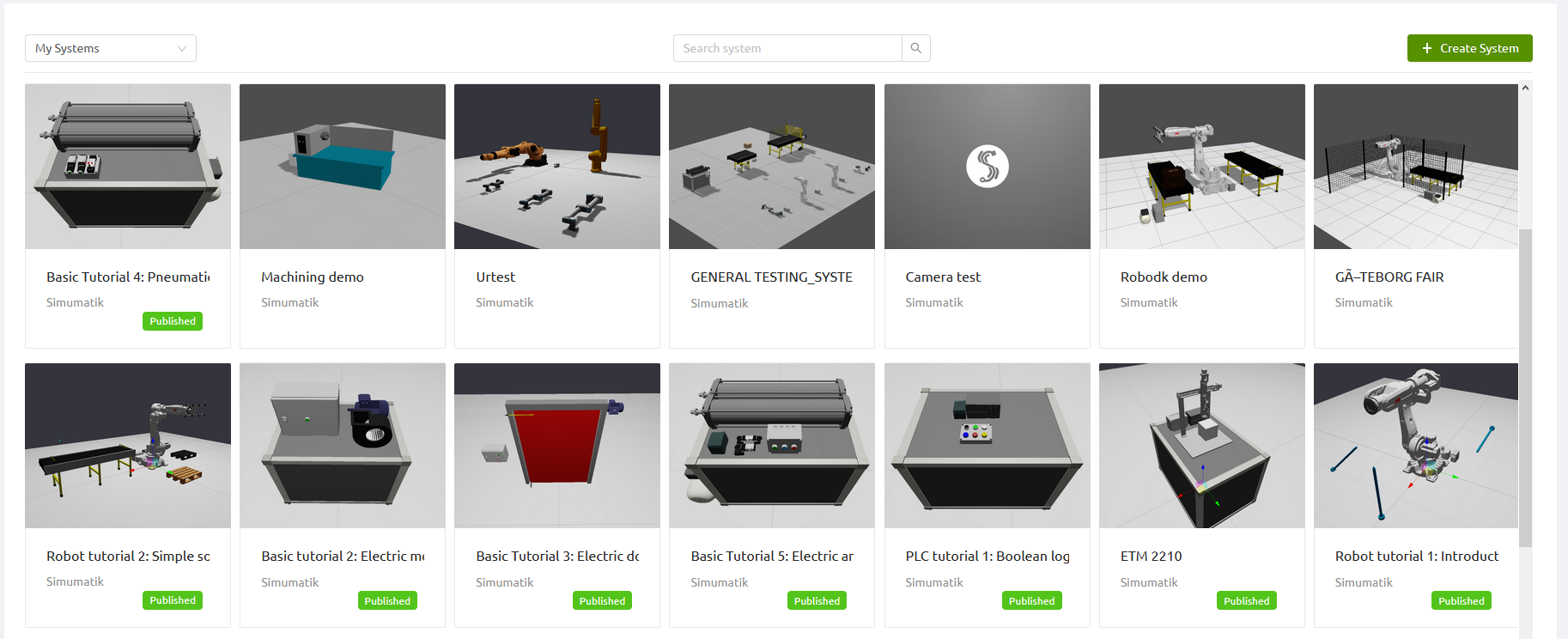
Task: Click the dropdown chevron arrow beside My Systems
Action: (x=181, y=48)
